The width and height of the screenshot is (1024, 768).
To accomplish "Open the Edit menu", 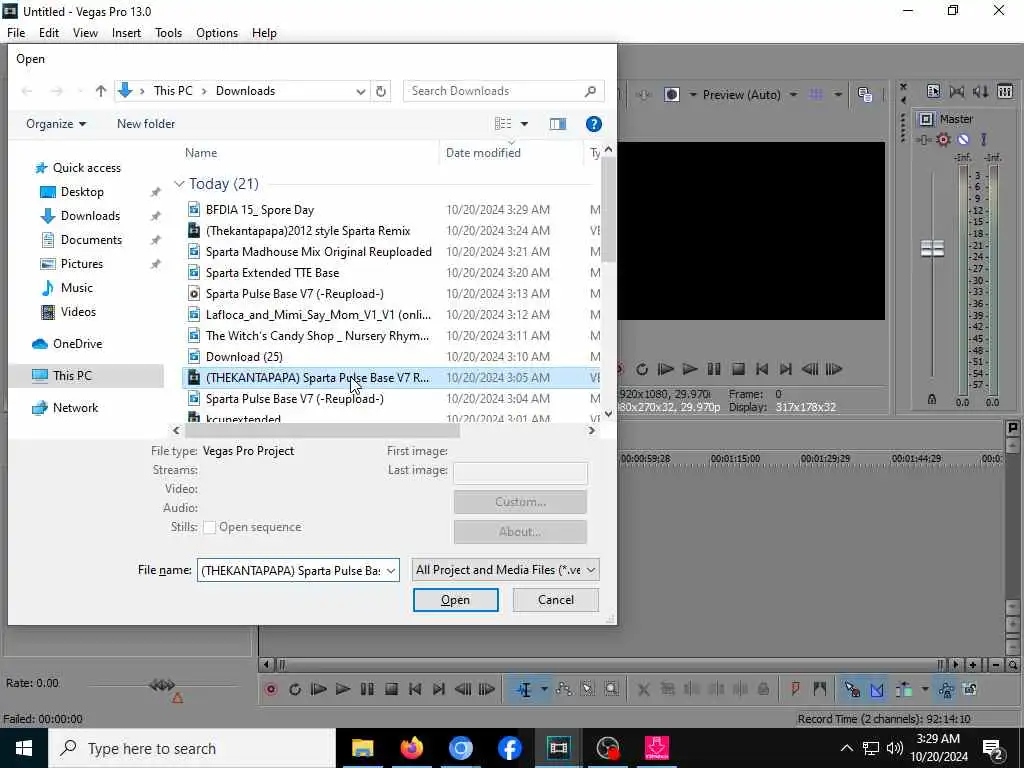I will click(48, 33).
